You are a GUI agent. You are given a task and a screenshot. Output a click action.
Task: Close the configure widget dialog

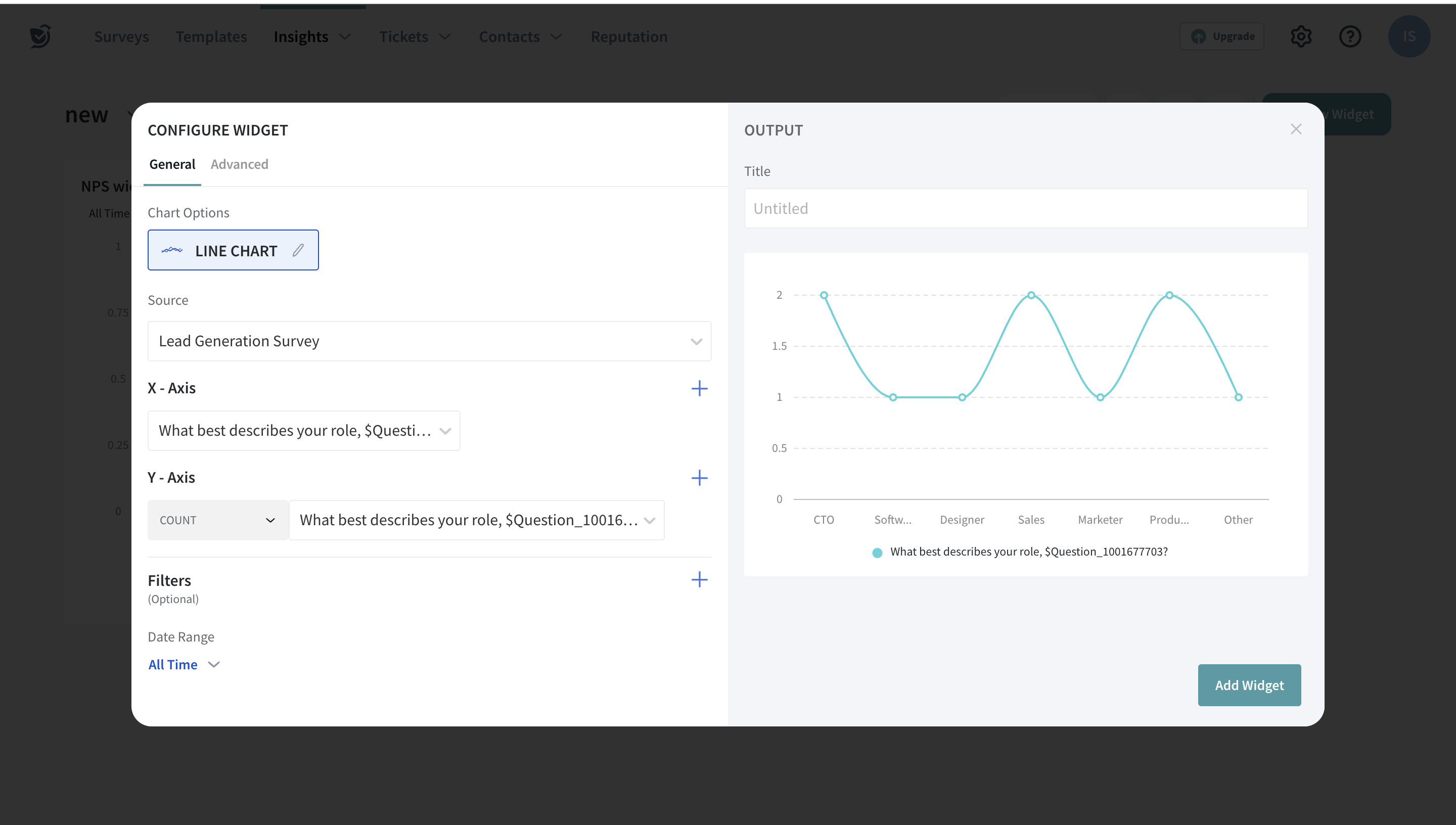(x=1296, y=129)
